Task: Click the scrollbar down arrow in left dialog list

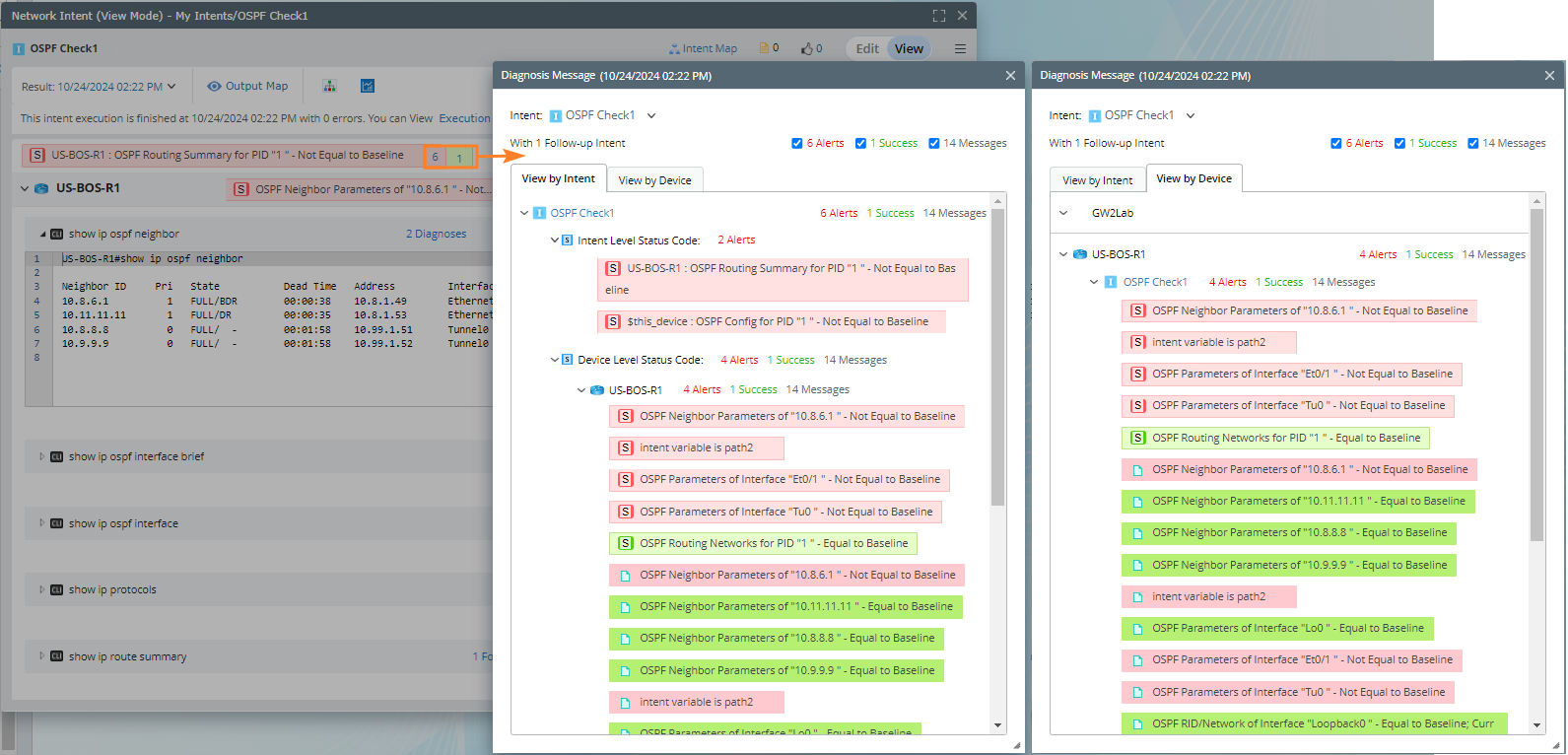Action: pyautogui.click(x=997, y=725)
